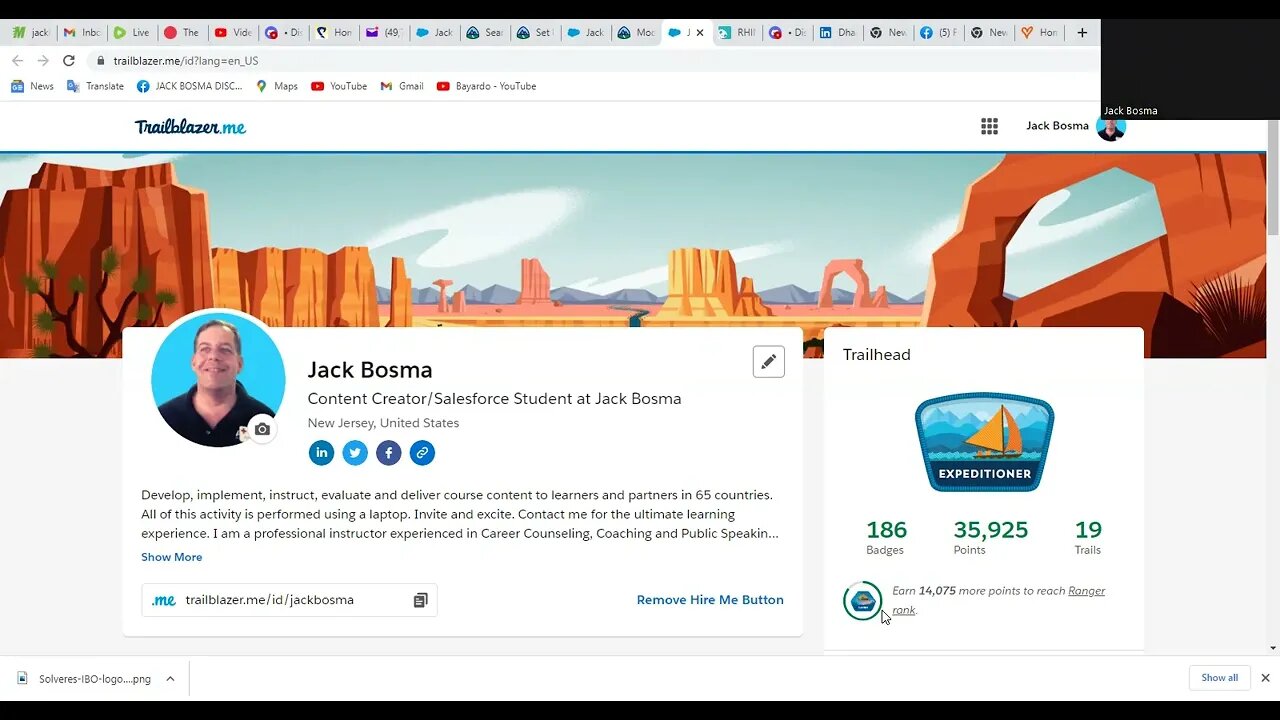Click the Ranger rank progress icon
The width and height of the screenshot is (1280, 720).
pyautogui.click(x=862, y=601)
